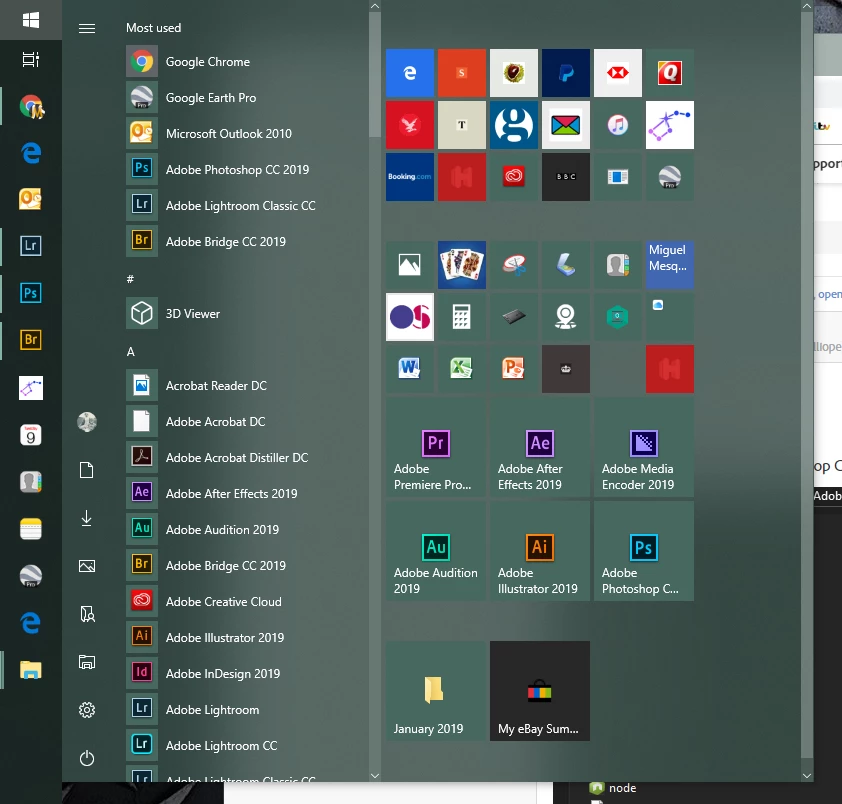Open the Snipping Tool scissors tile
Viewport: 842px width, 804px height.
click(514, 265)
